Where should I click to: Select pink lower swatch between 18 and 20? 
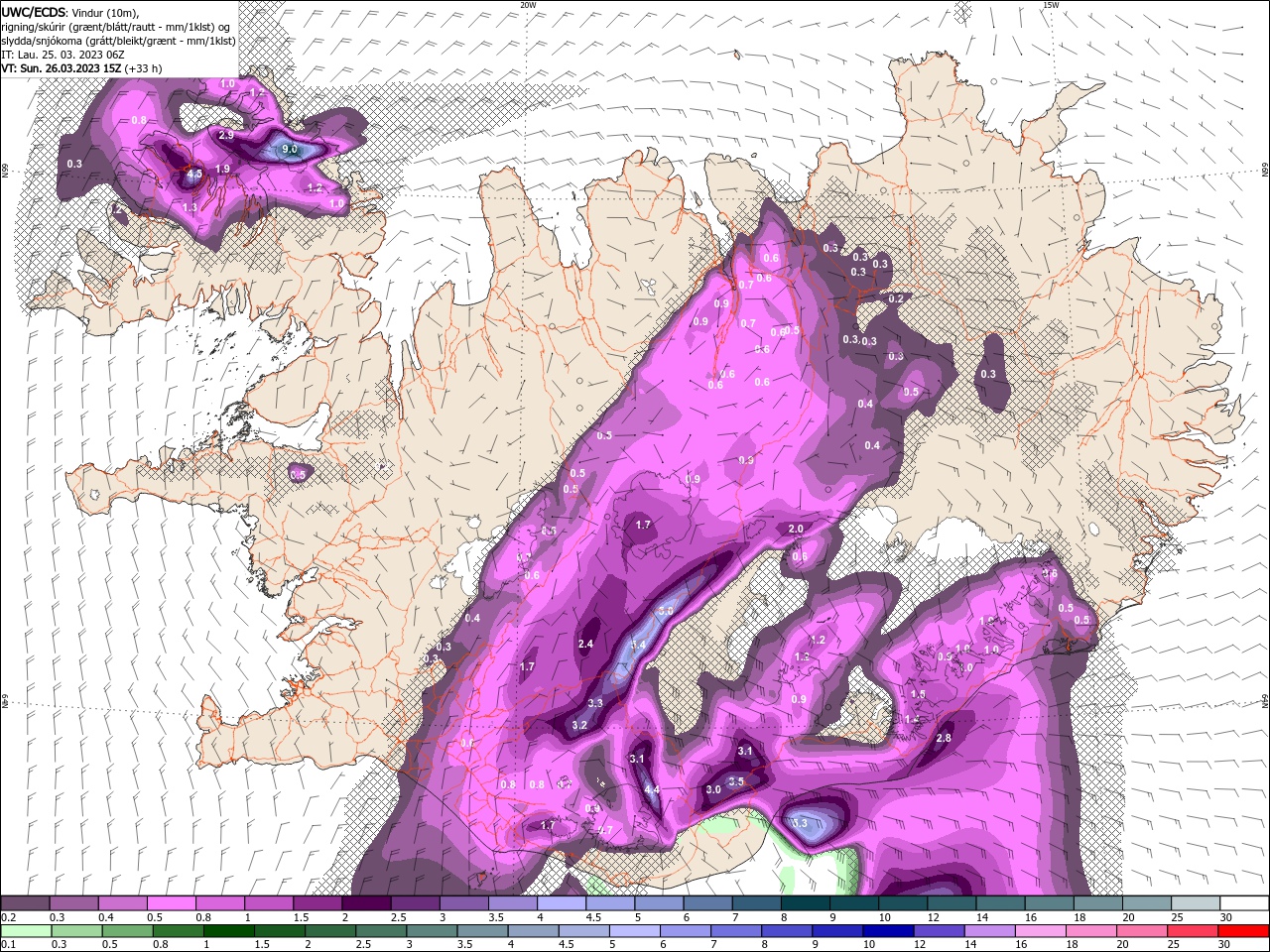(1091, 931)
